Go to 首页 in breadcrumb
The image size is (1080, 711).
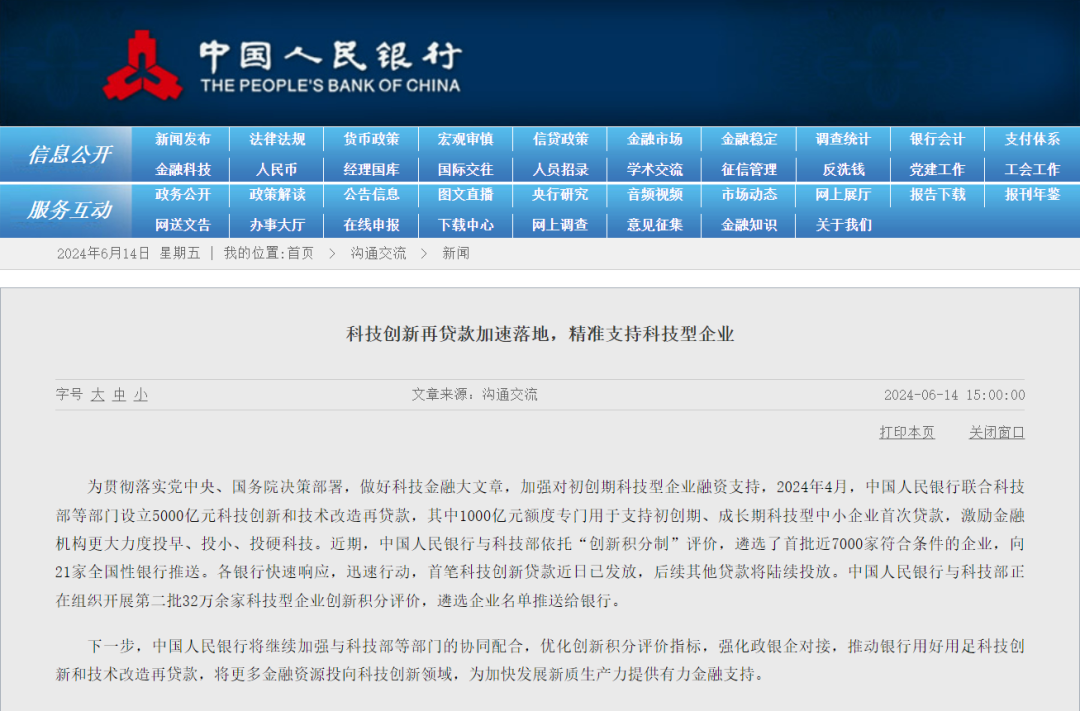300,254
